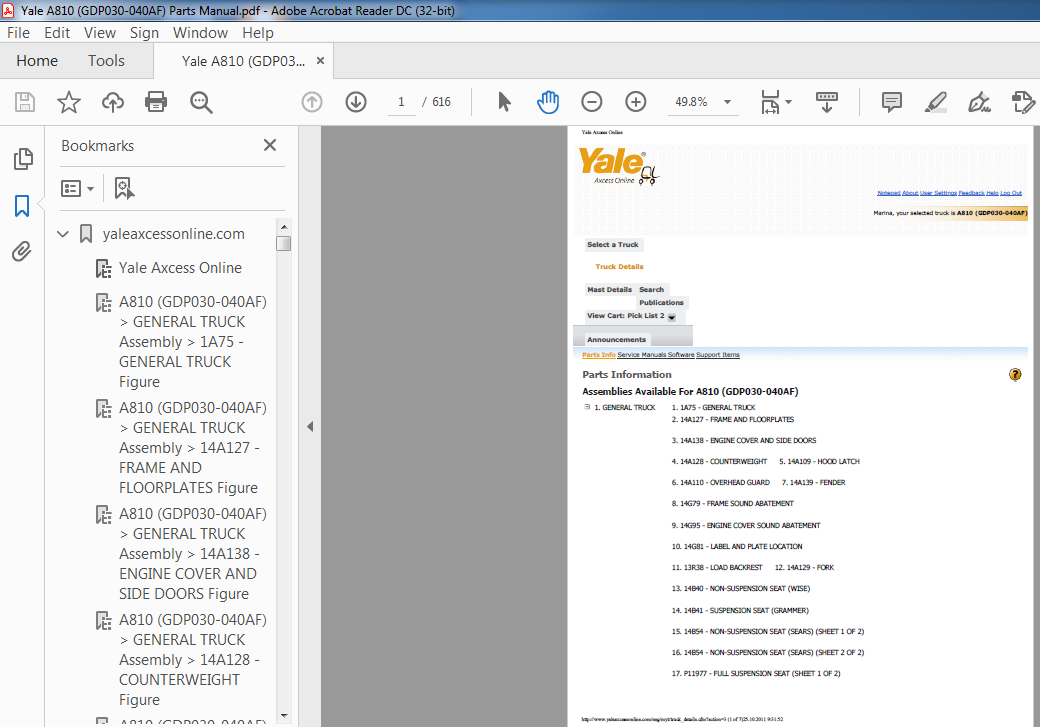Screen dimensions: 1040x727
Task: Open the 14A128 COUNTERWEIGHT Figure bookmark
Action: pyautogui.click(x=192, y=660)
